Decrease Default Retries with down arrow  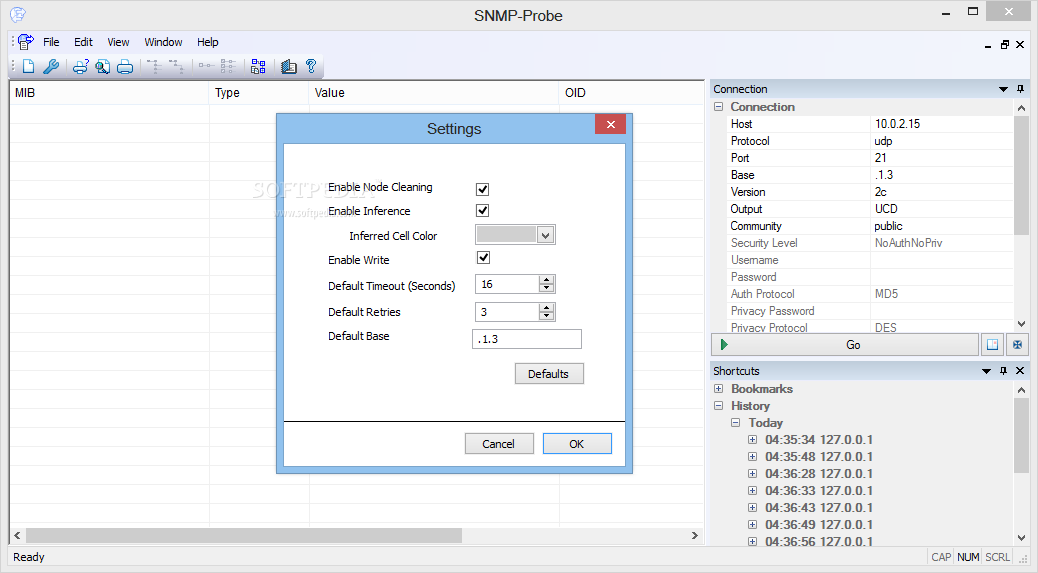pyautogui.click(x=546, y=316)
